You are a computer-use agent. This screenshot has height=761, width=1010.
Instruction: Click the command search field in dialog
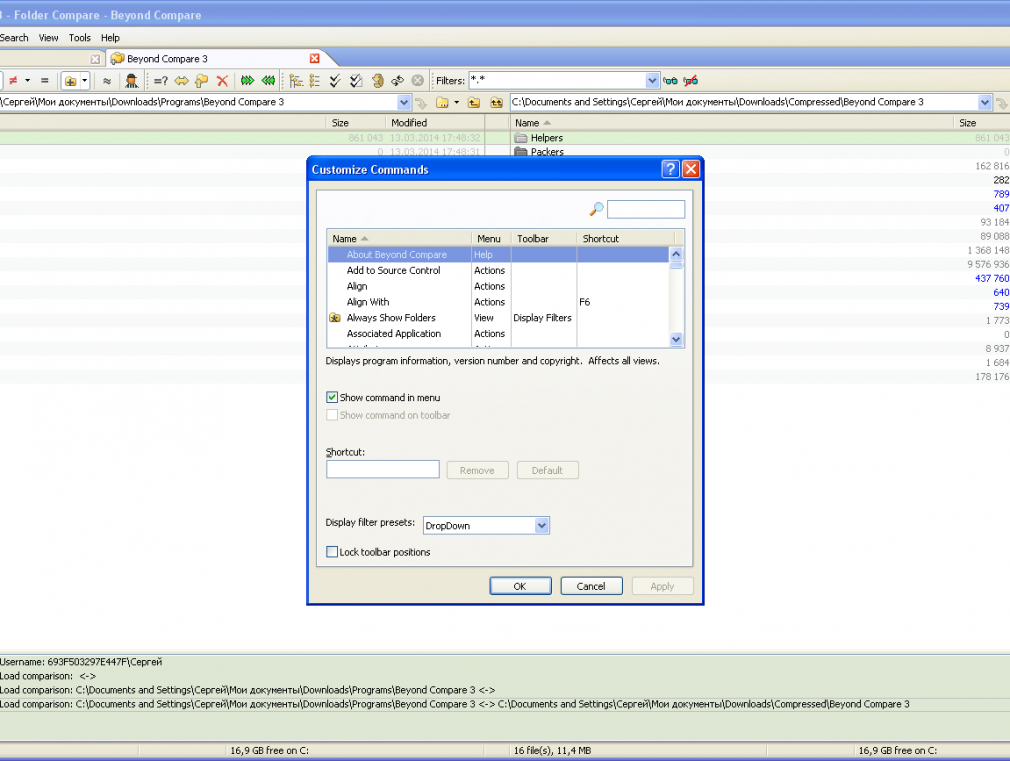pos(645,209)
